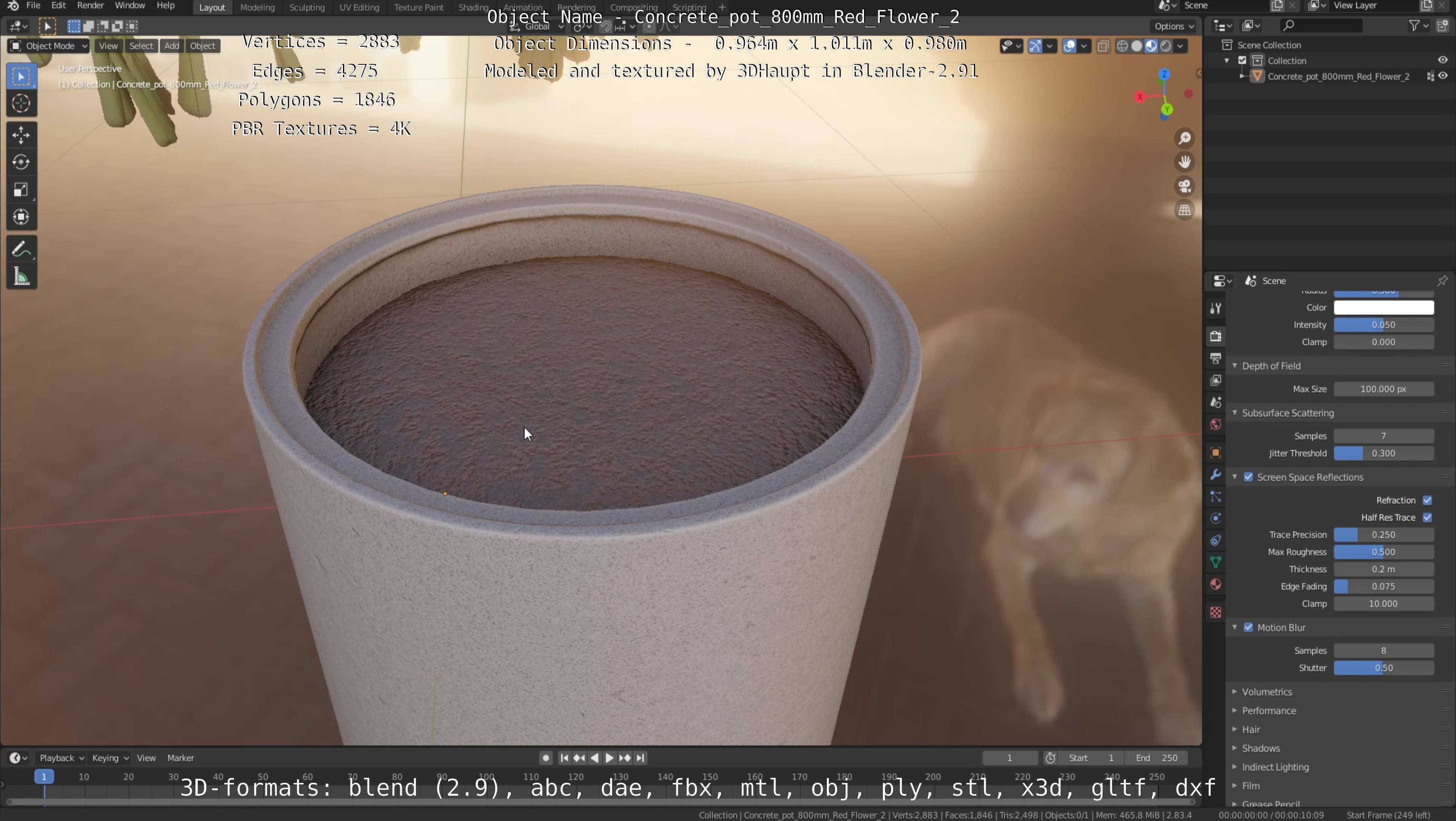1456x821 pixels.
Task: Collapse the Depth of Field panel
Action: point(1235,366)
